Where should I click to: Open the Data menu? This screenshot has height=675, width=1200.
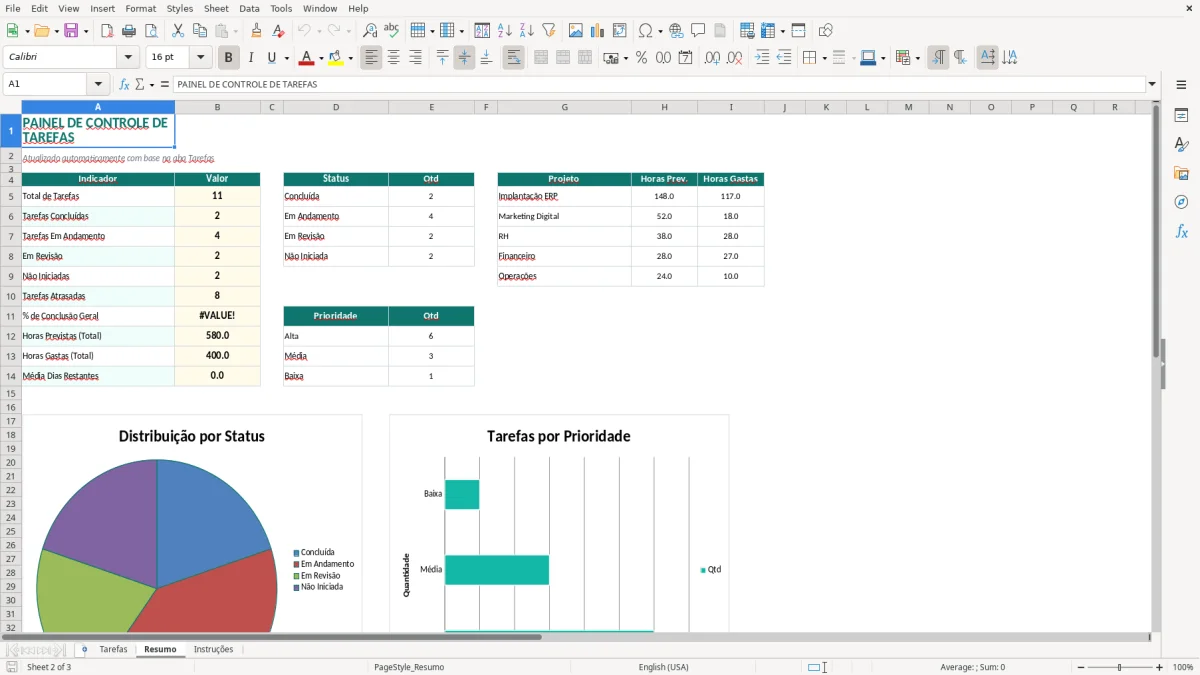tap(249, 8)
